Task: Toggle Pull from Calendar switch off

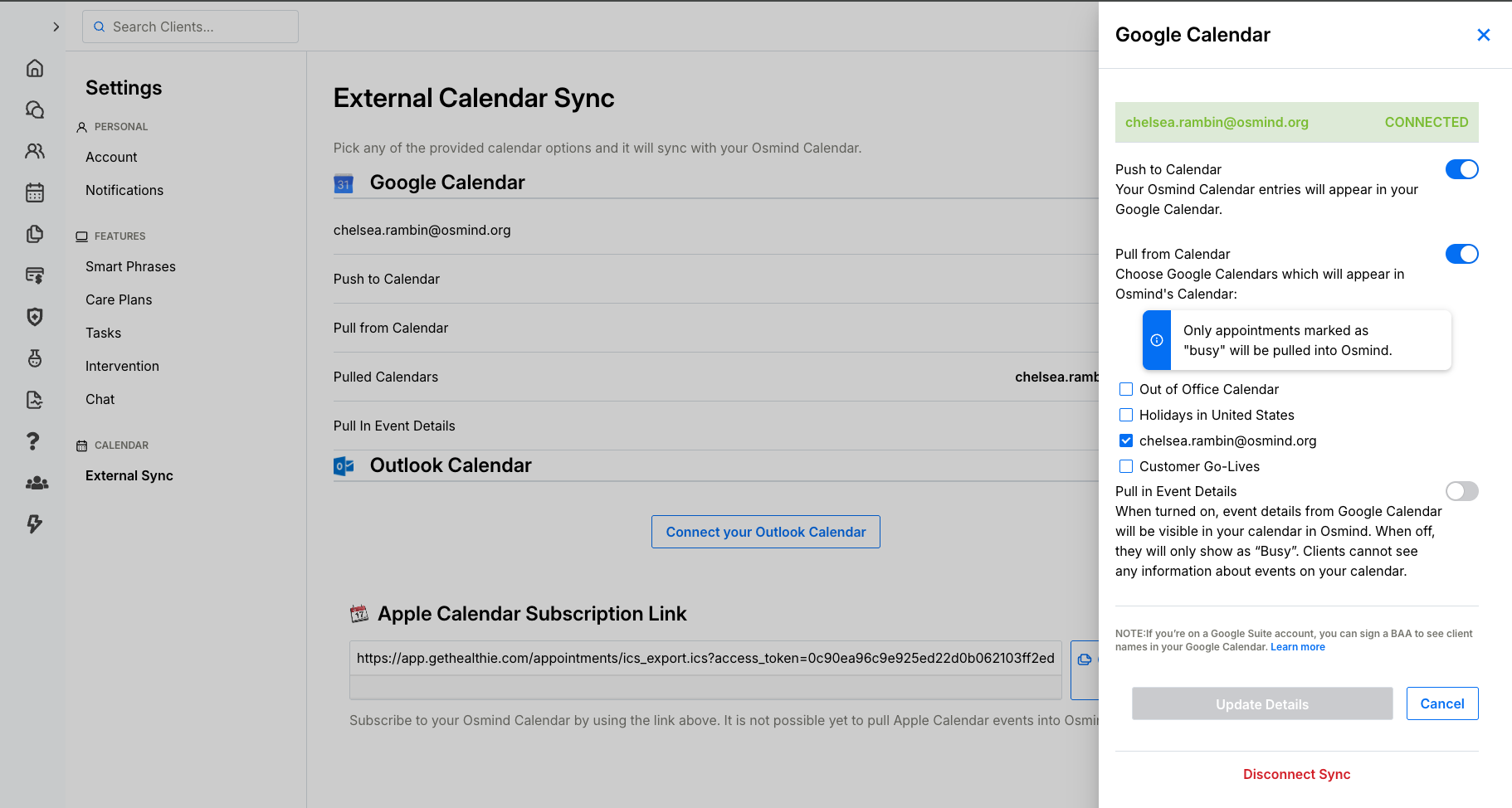Action: point(1462,254)
